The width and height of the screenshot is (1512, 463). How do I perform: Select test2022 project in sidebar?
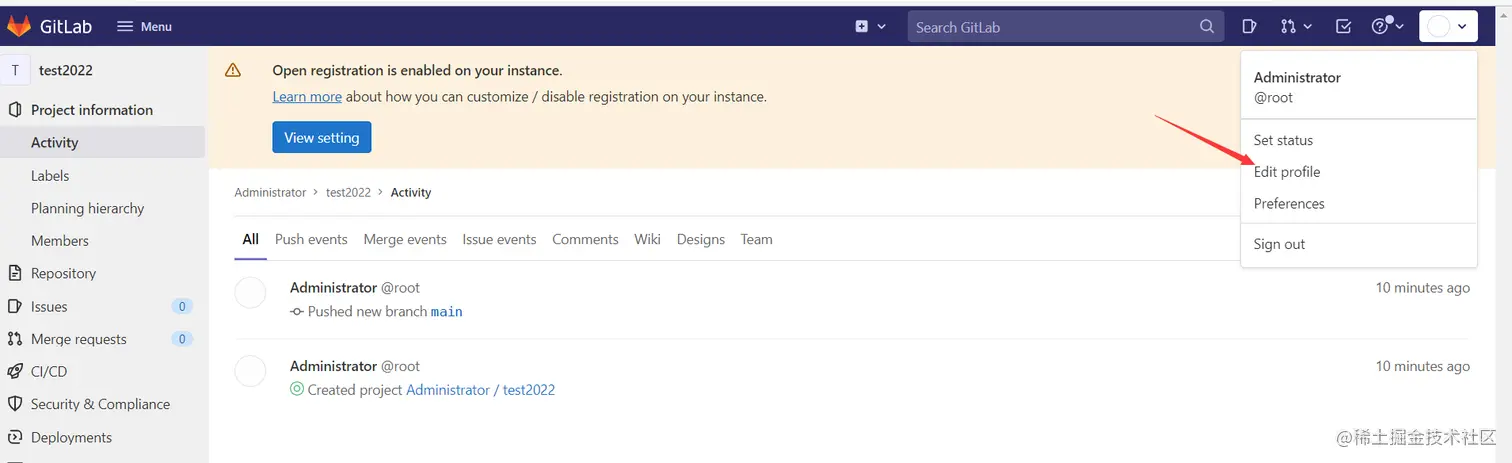click(67, 70)
